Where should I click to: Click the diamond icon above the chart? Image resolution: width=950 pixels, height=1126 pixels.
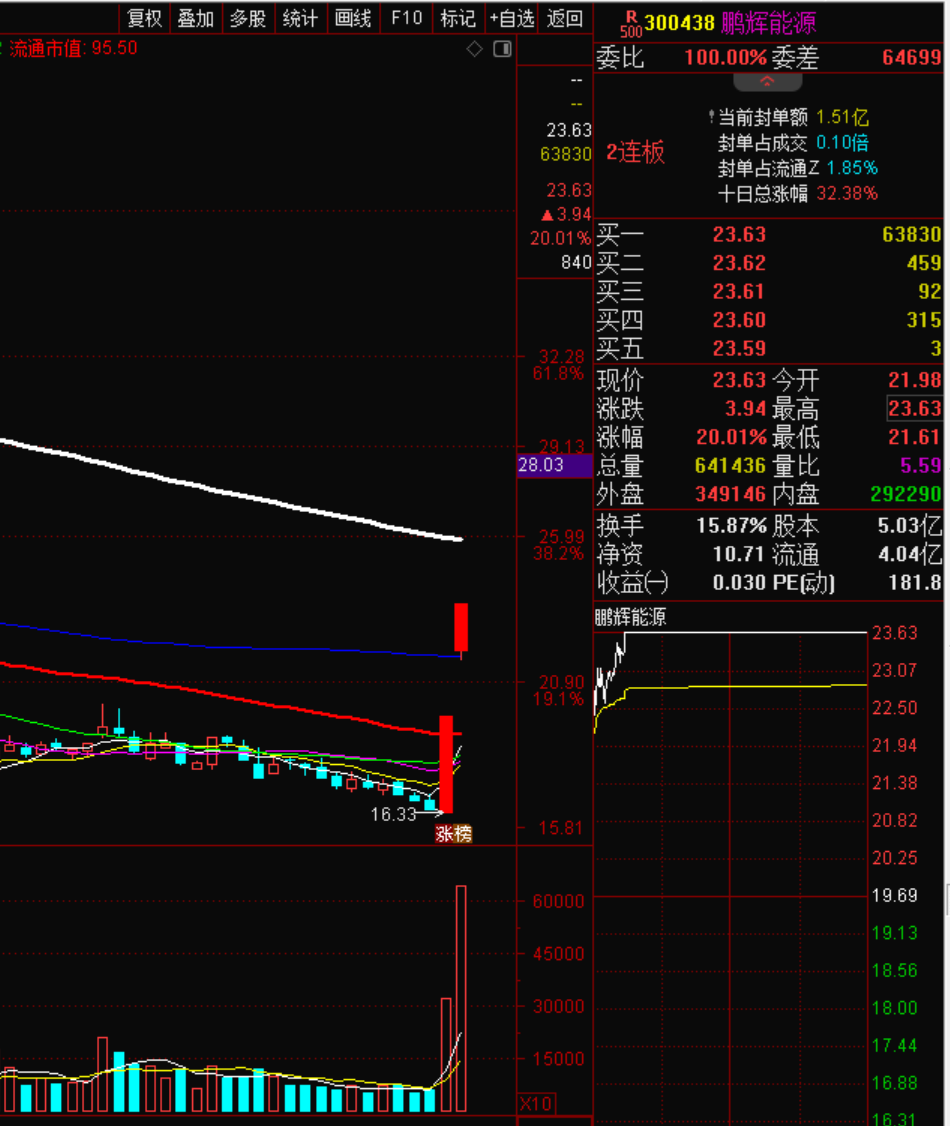pos(475,49)
